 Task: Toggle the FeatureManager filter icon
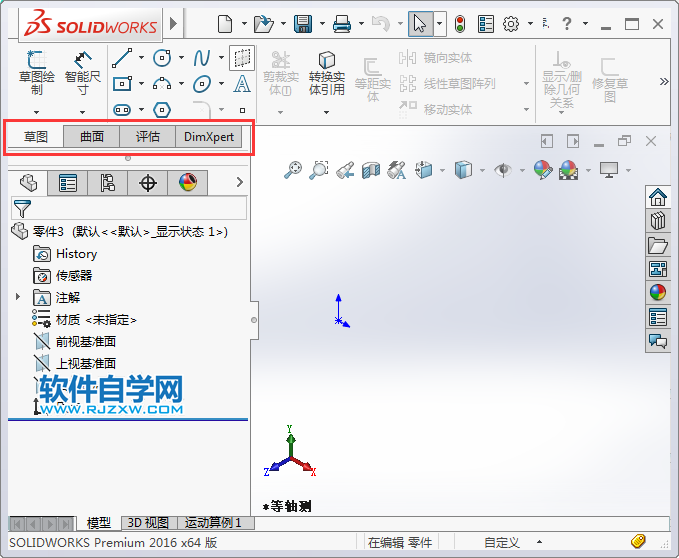(22, 209)
